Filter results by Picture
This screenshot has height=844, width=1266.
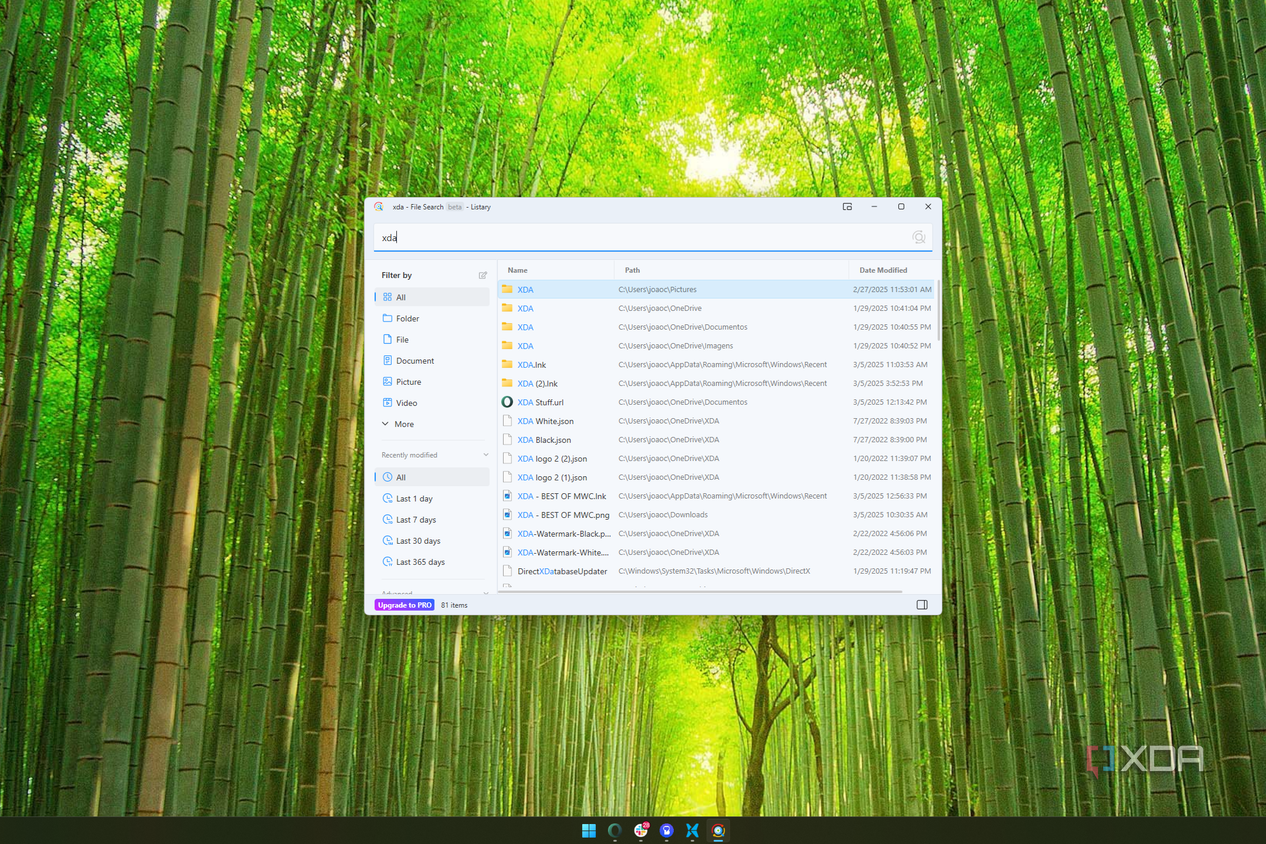433,381
